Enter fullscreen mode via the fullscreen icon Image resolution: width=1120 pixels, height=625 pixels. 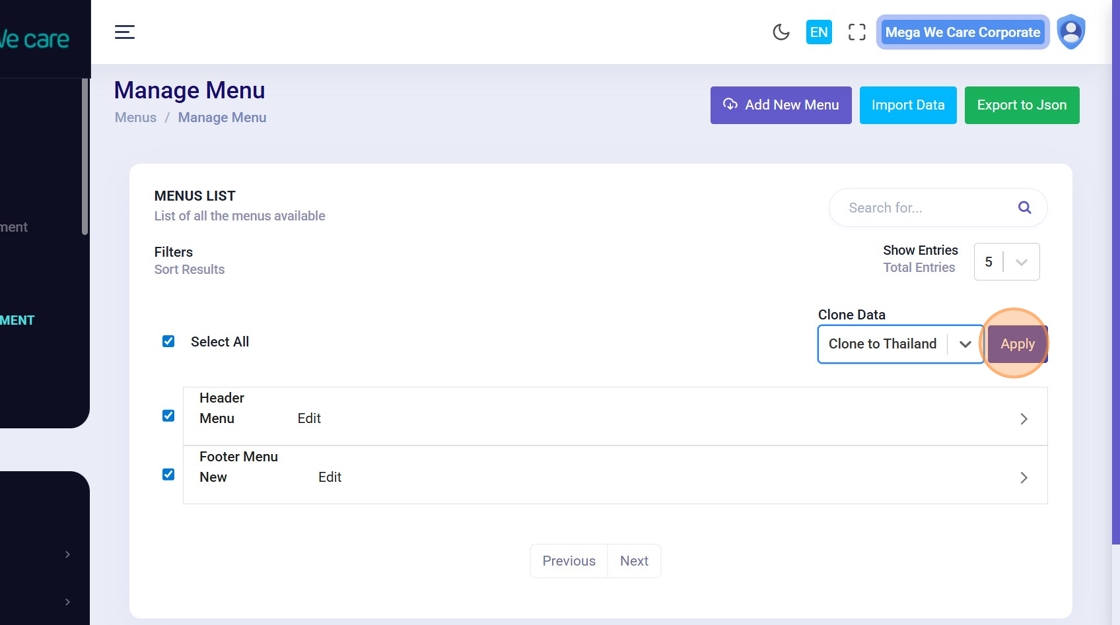857,32
